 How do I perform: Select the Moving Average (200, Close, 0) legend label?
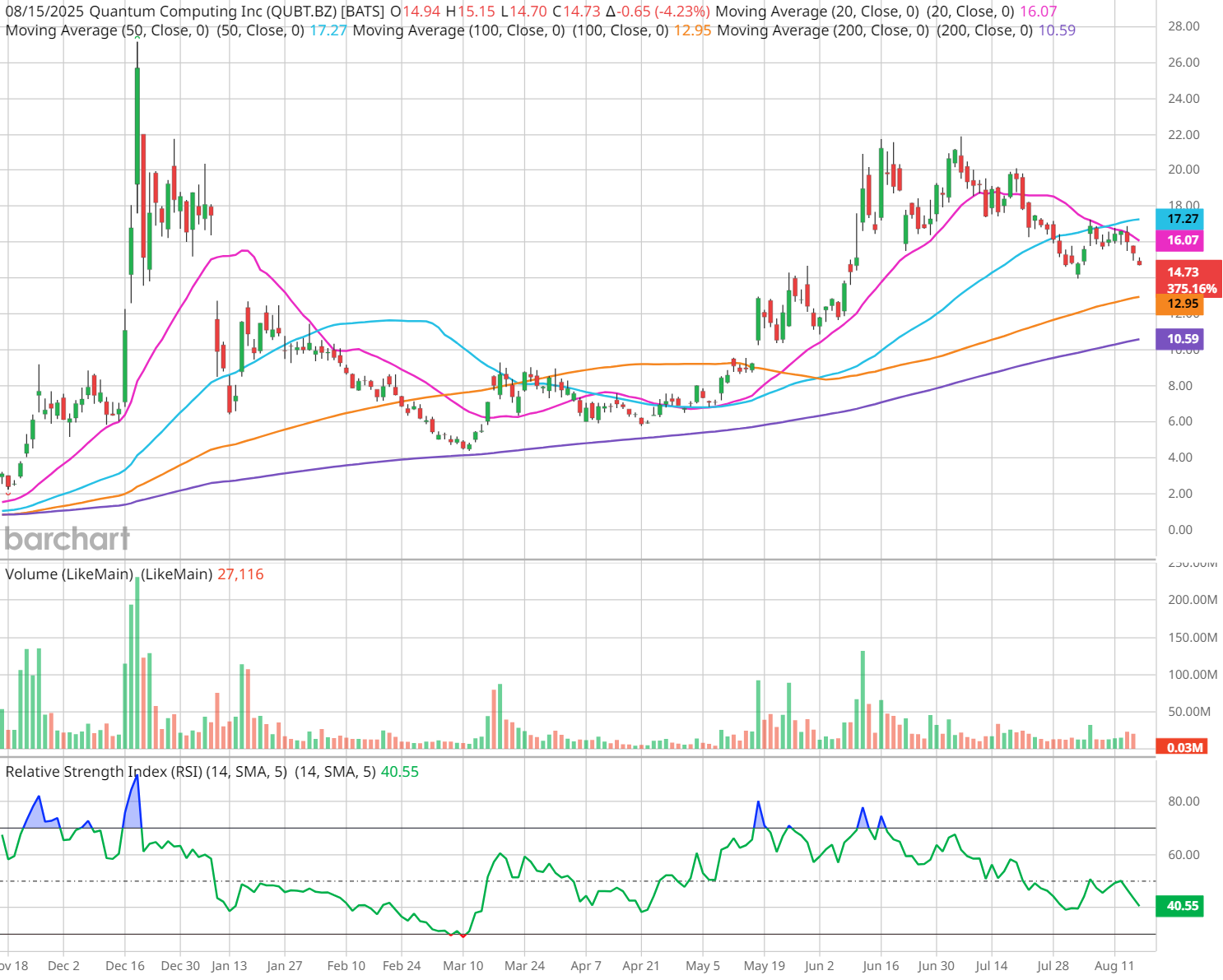click(x=823, y=30)
